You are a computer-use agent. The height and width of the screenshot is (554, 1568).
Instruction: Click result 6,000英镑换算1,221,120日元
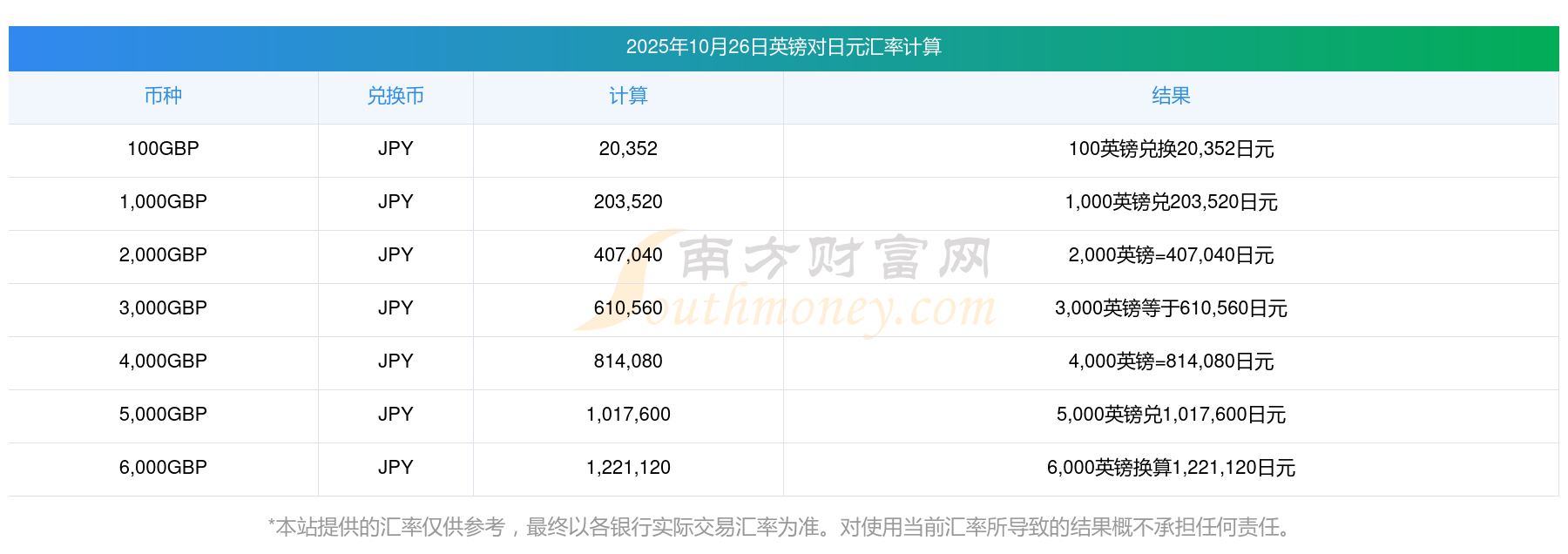(x=1171, y=468)
